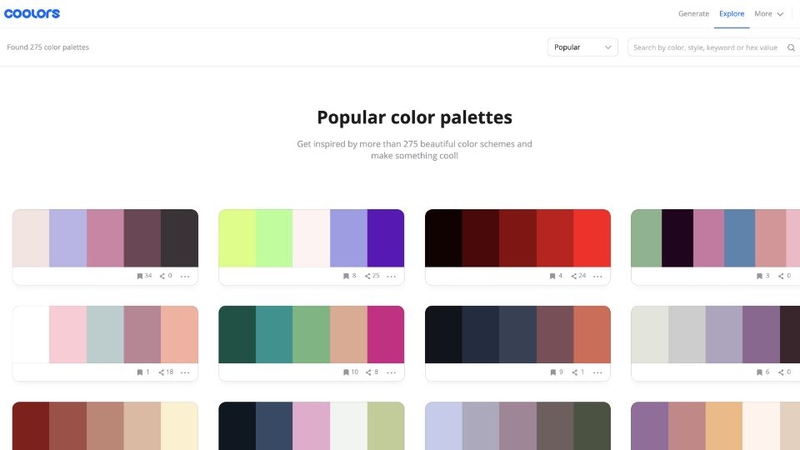Select the deep purple swatch in lime palette
The image size is (800, 450).
pyautogui.click(x=385, y=238)
